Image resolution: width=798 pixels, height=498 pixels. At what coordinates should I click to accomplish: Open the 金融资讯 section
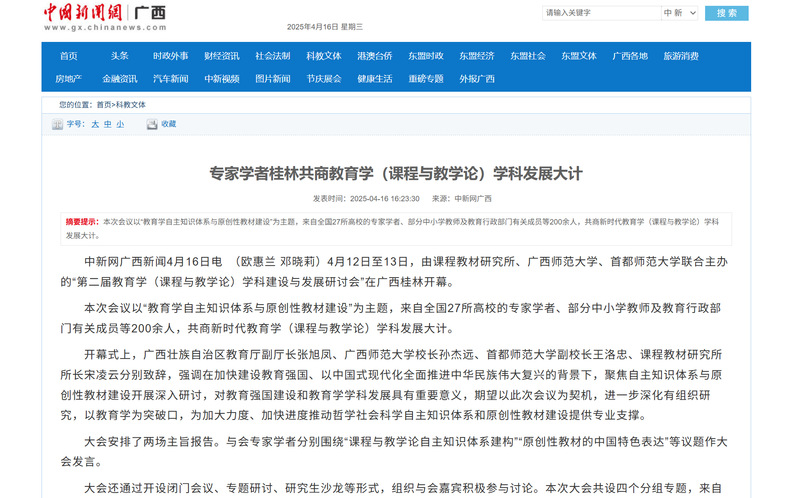(x=120, y=79)
